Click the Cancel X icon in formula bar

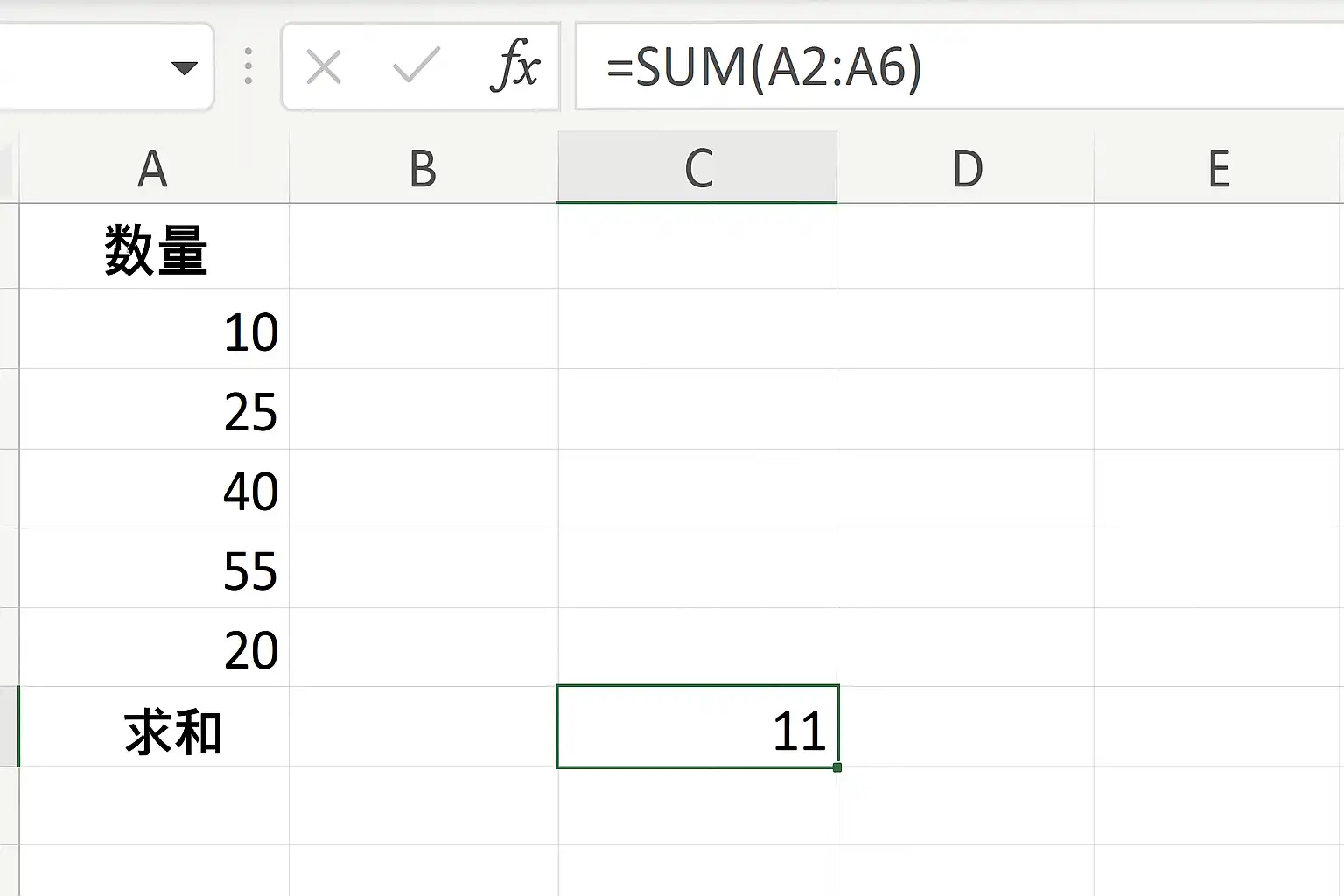(x=324, y=66)
